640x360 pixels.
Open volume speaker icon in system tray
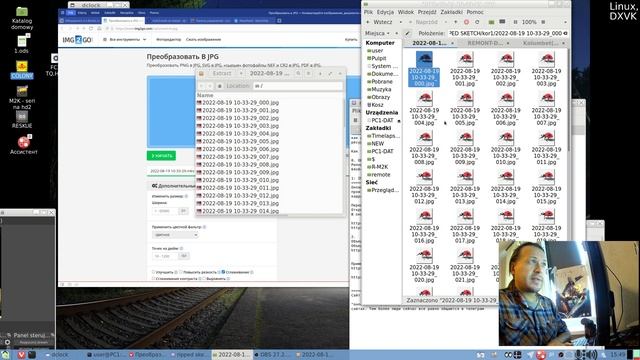click(591, 355)
